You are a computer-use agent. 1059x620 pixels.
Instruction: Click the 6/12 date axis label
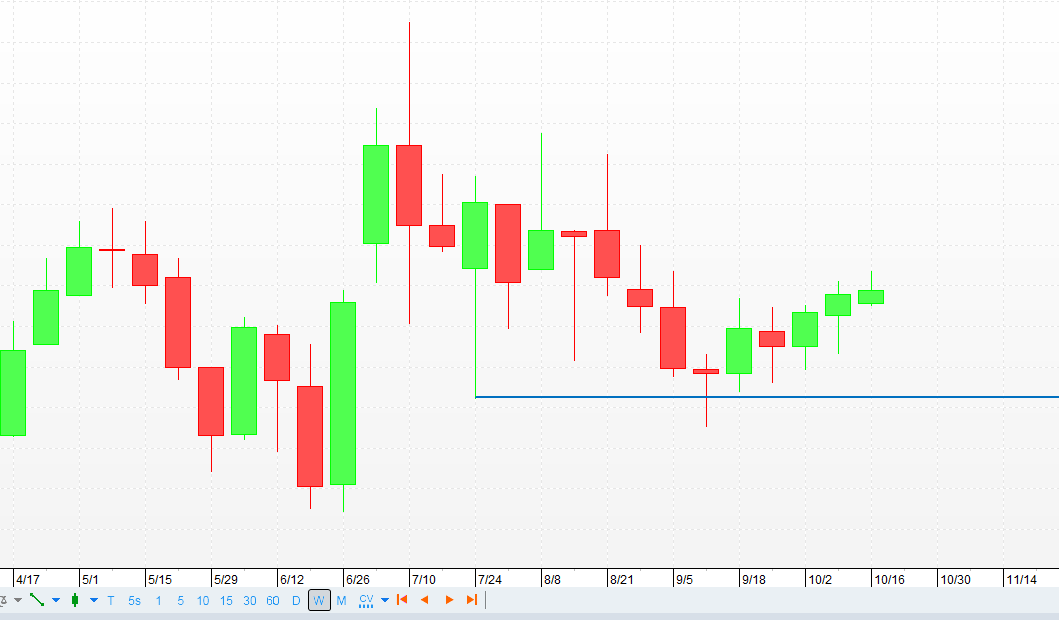[292, 579]
